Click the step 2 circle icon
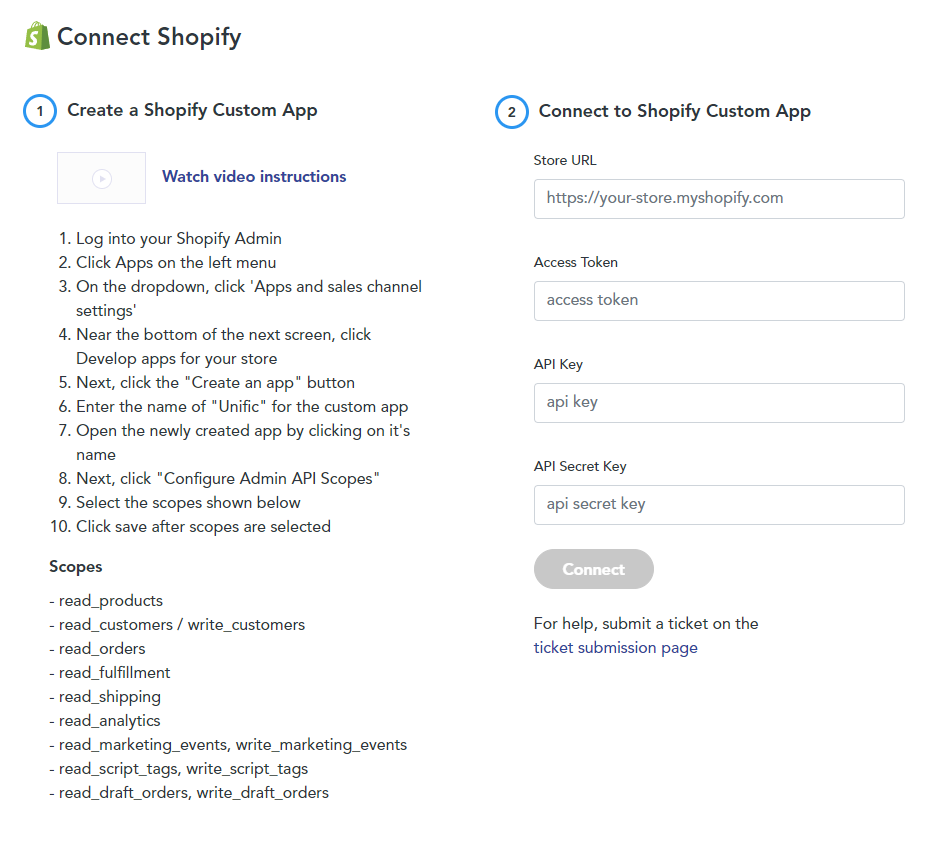Viewport: 935px width, 844px height. [512, 112]
